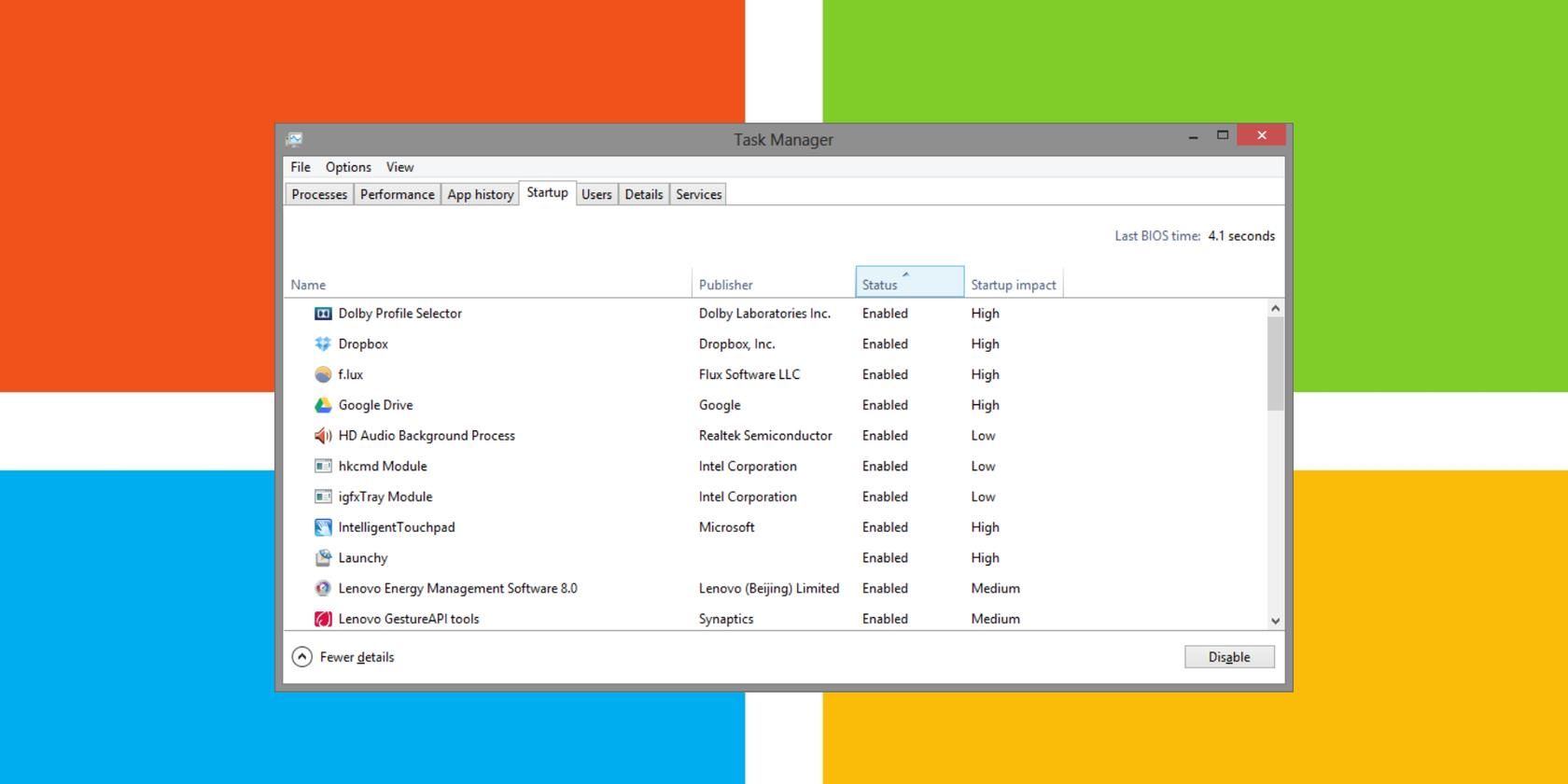Image resolution: width=1568 pixels, height=784 pixels.
Task: Switch to the Performance tab
Action: (x=397, y=194)
